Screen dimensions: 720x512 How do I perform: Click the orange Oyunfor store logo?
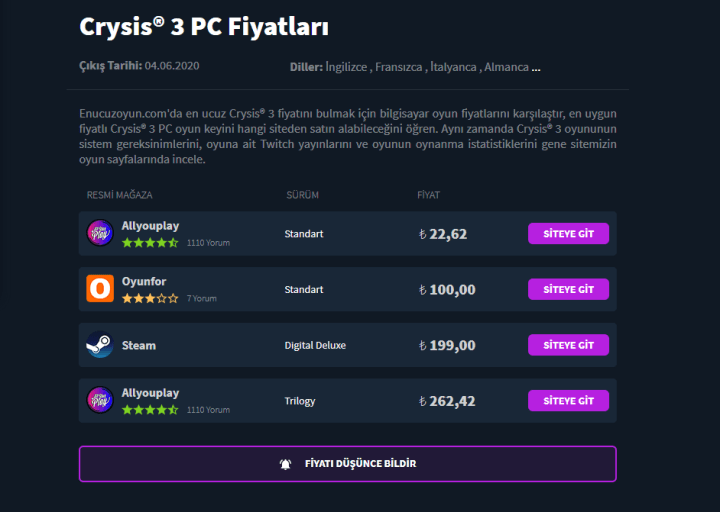tap(100, 289)
